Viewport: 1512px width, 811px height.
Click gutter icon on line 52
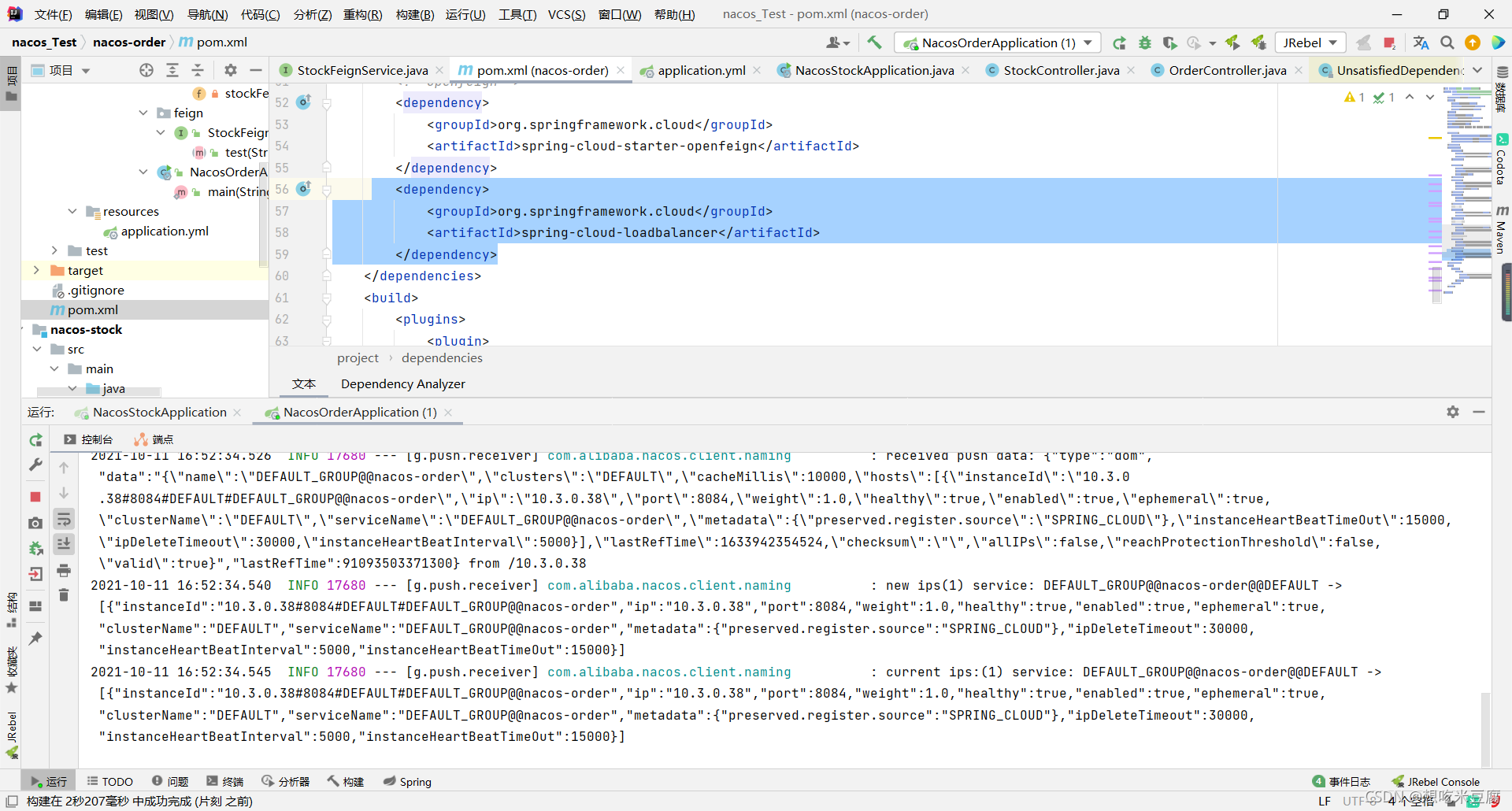click(x=303, y=102)
